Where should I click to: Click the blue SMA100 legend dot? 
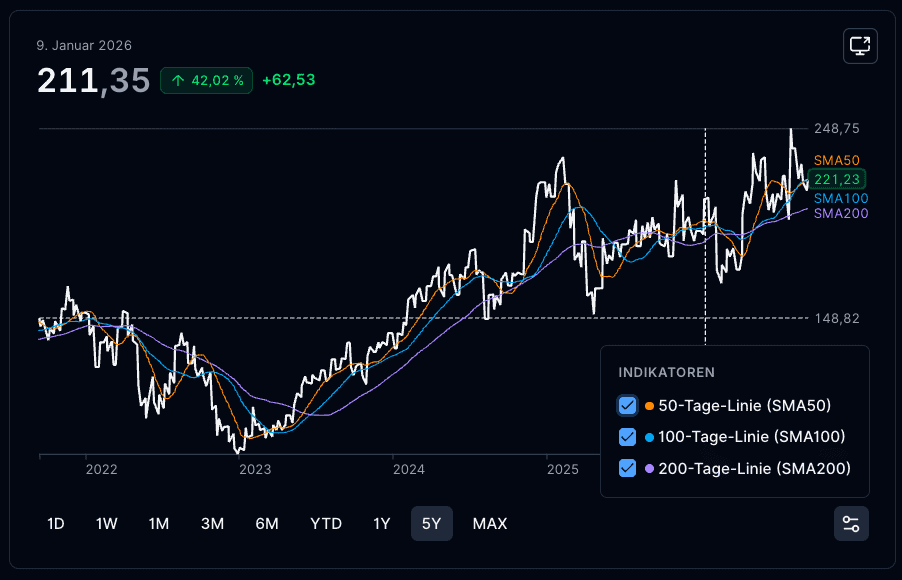(649, 437)
